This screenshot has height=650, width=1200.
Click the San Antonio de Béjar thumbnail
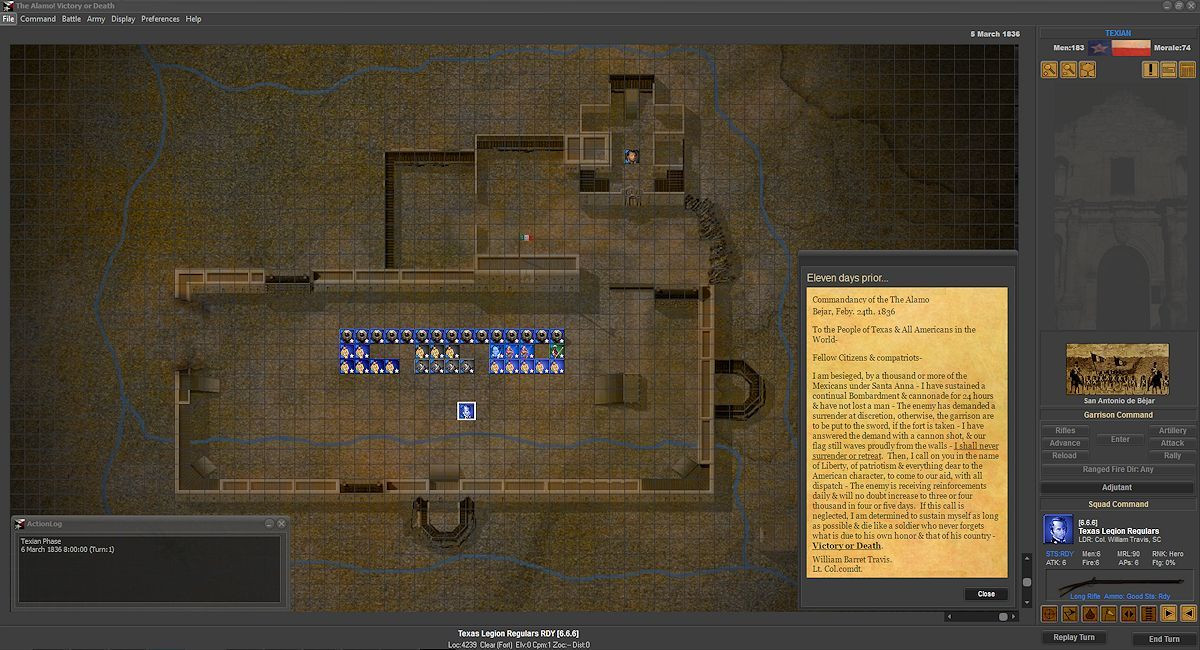pyautogui.click(x=1117, y=369)
